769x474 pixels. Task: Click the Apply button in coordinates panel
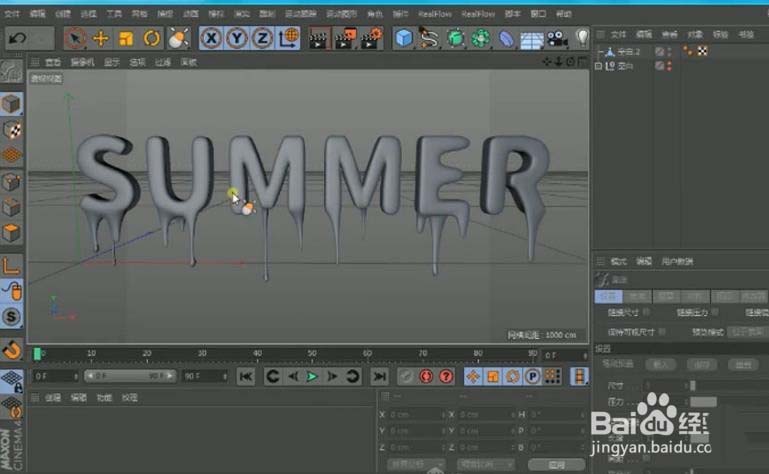click(x=557, y=465)
